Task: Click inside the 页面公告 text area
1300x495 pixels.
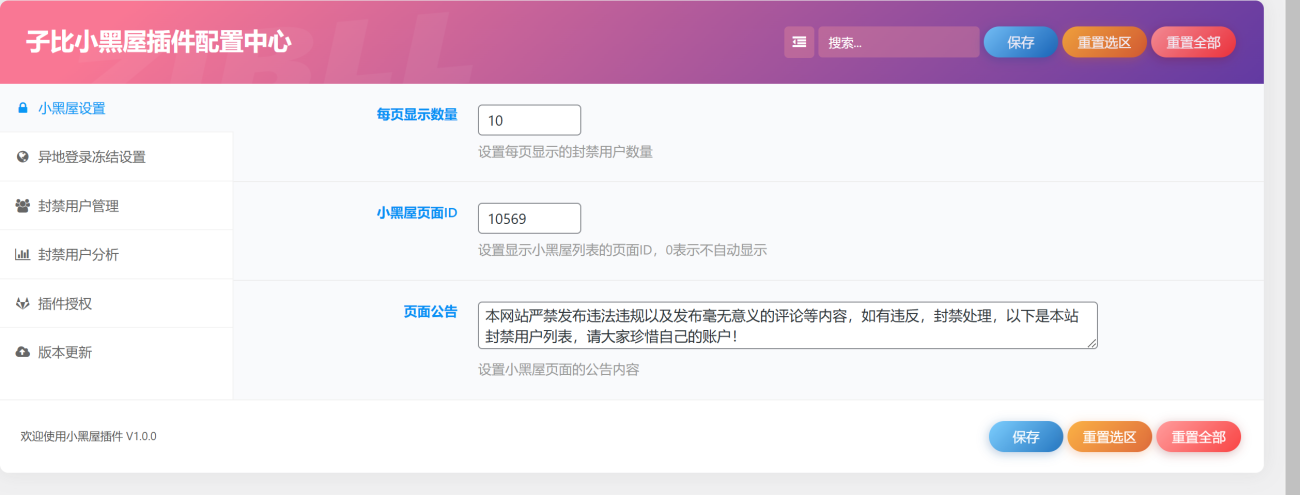Action: [787, 325]
